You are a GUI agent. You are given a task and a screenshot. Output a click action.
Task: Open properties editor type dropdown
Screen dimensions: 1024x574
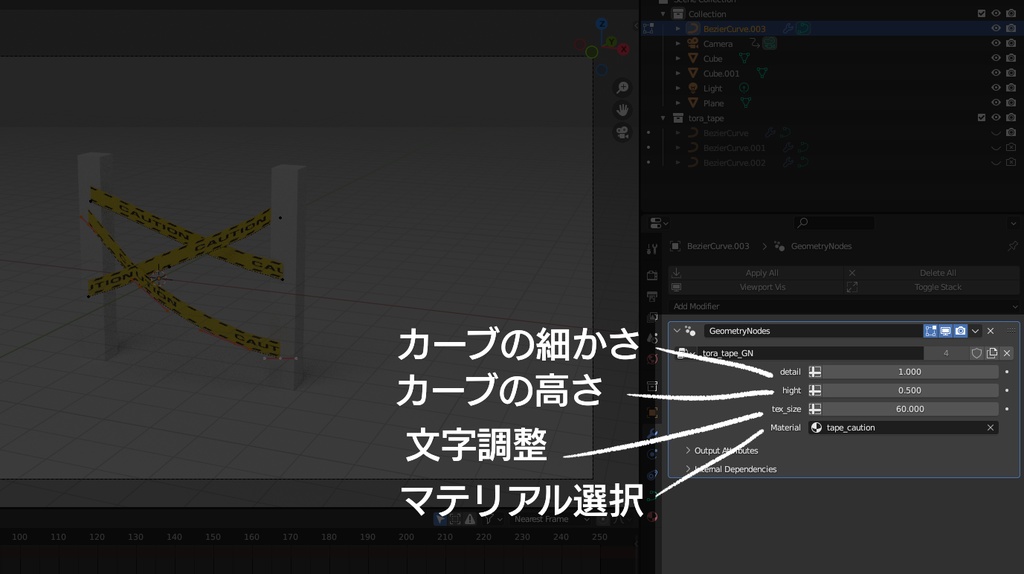click(x=659, y=223)
